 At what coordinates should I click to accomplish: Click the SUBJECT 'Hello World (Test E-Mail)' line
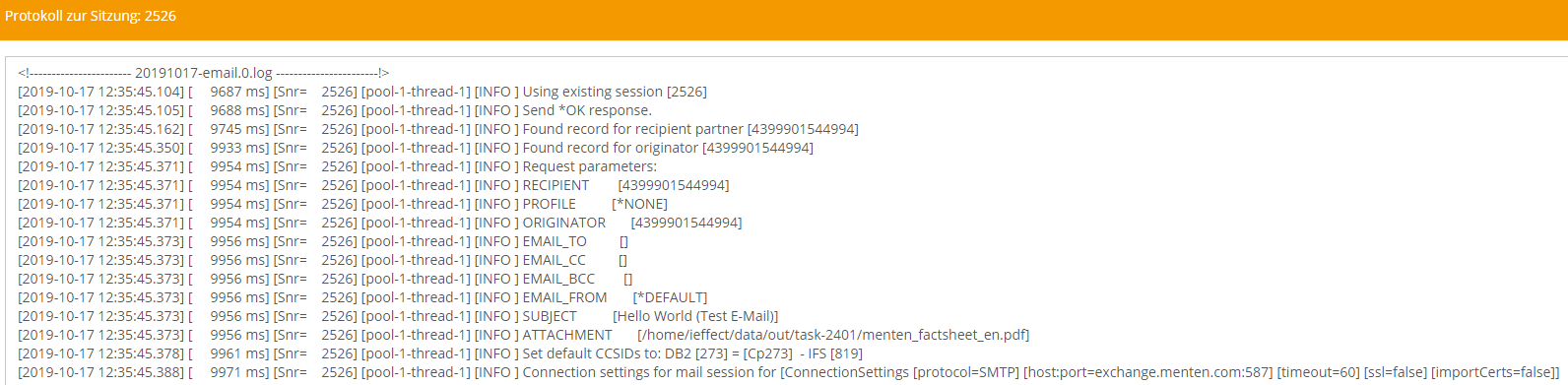398,316
